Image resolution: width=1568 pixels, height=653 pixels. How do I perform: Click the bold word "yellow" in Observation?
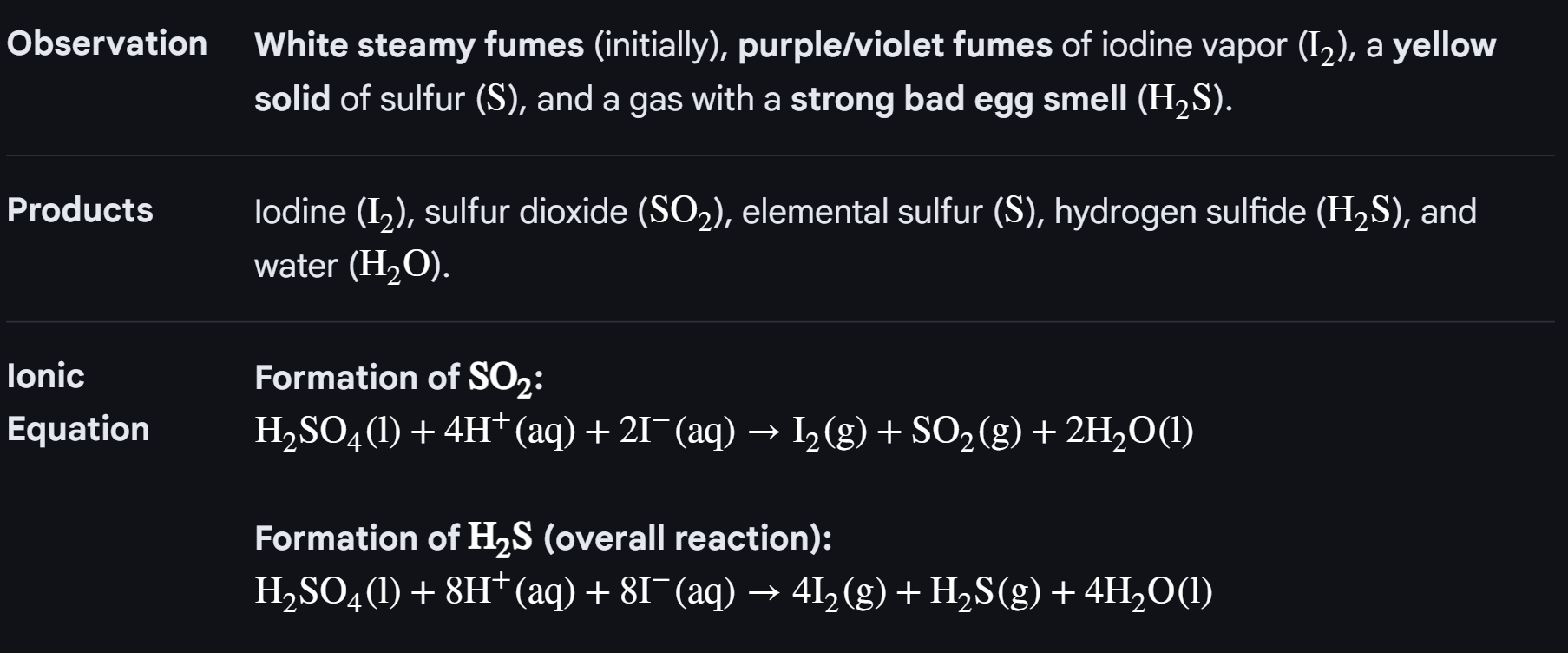(x=1444, y=45)
